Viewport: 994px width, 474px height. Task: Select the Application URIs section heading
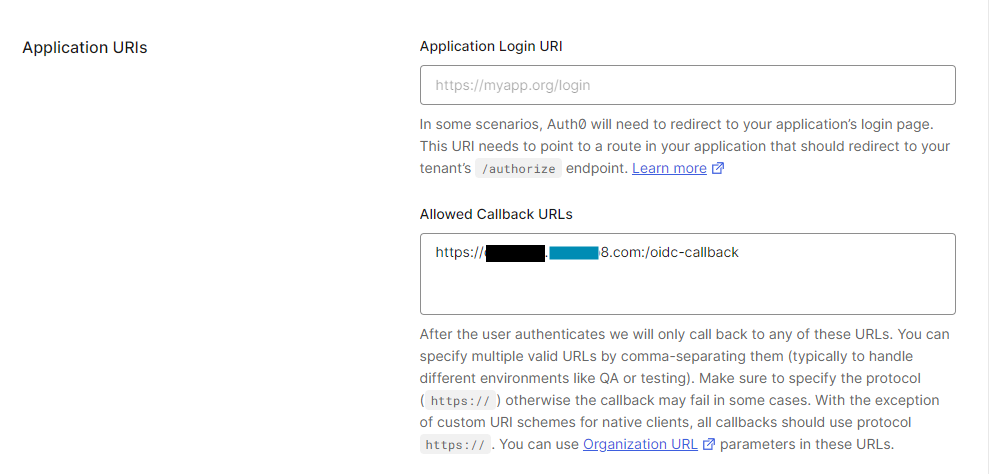coord(85,47)
